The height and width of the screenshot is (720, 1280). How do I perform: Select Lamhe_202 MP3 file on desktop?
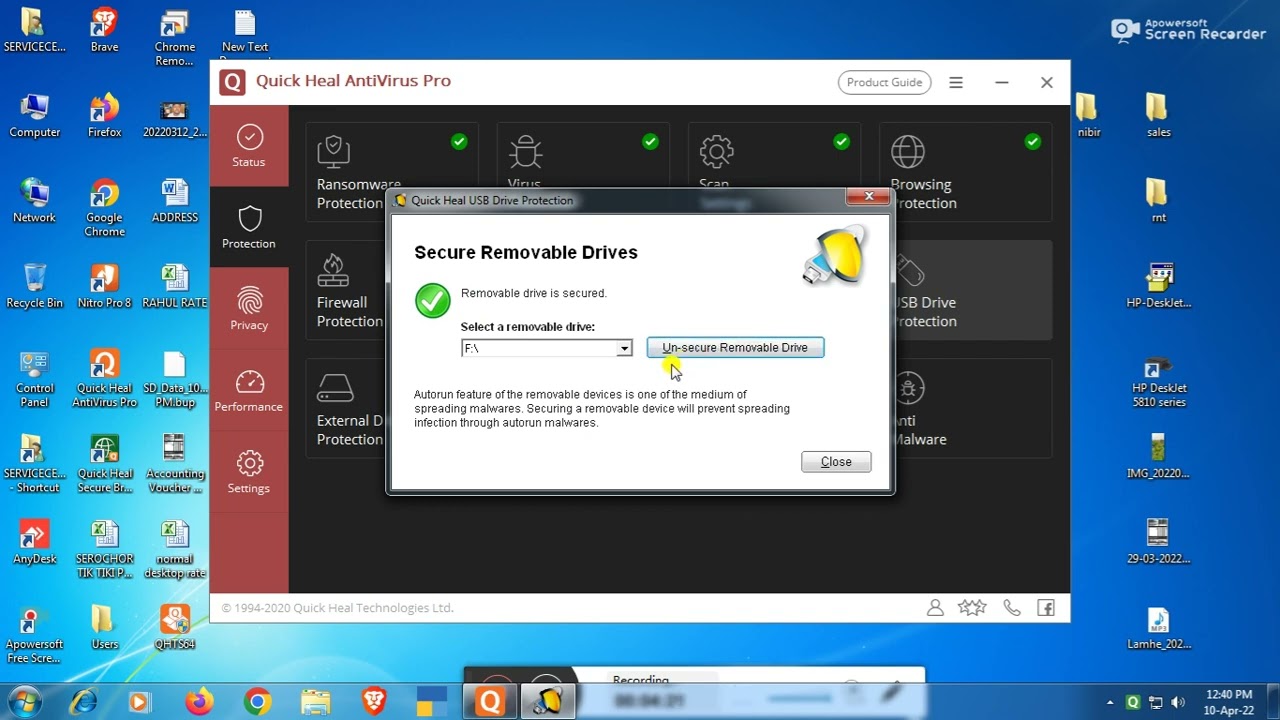point(1158,627)
